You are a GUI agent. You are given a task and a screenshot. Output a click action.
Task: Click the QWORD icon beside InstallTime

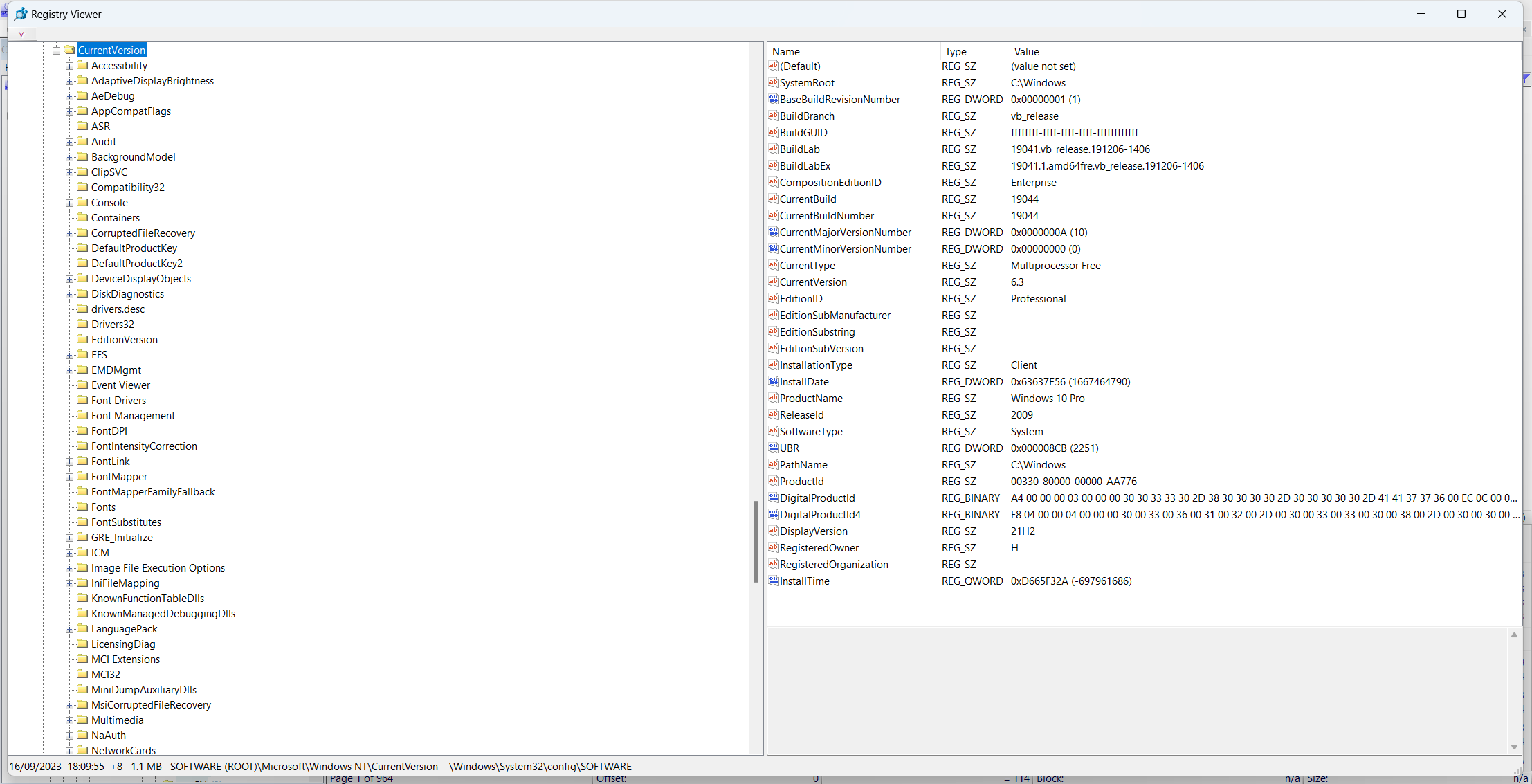(774, 581)
